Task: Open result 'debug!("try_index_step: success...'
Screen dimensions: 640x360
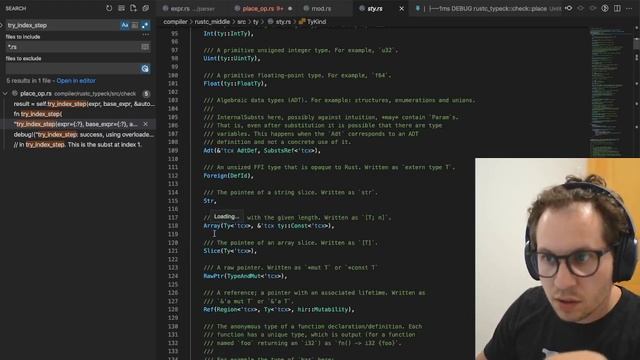Action: click(x=84, y=135)
